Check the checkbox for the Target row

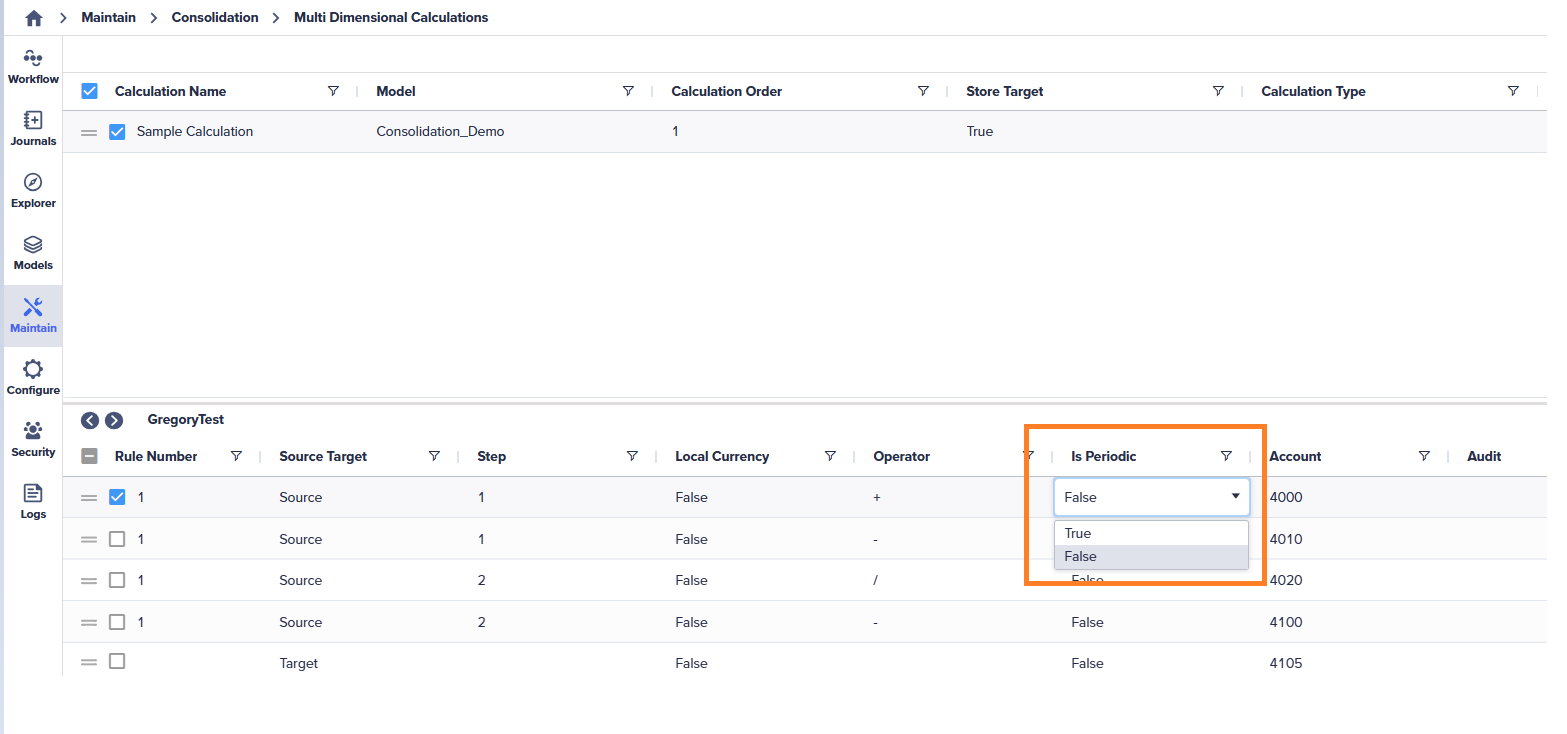pos(117,662)
